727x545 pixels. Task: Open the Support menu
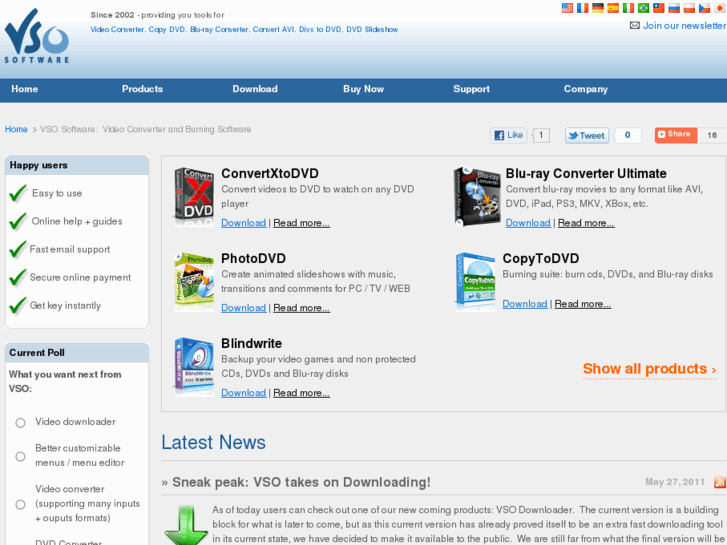coord(471,89)
